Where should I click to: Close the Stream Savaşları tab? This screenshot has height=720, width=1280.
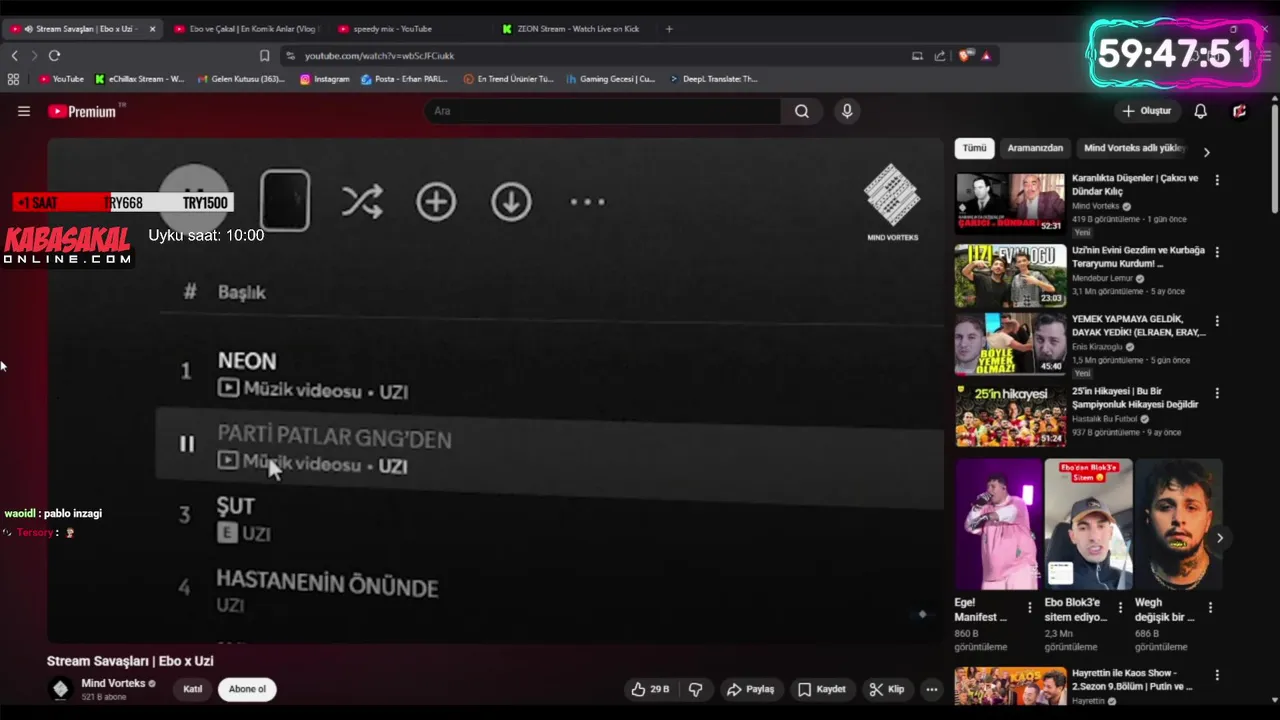click(152, 29)
